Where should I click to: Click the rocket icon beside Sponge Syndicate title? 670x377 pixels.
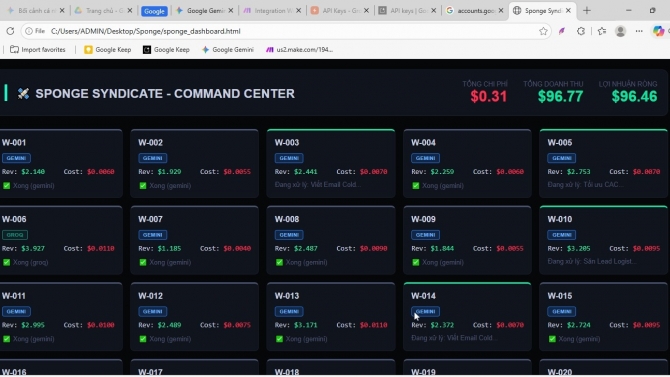pyautogui.click(x=24, y=93)
